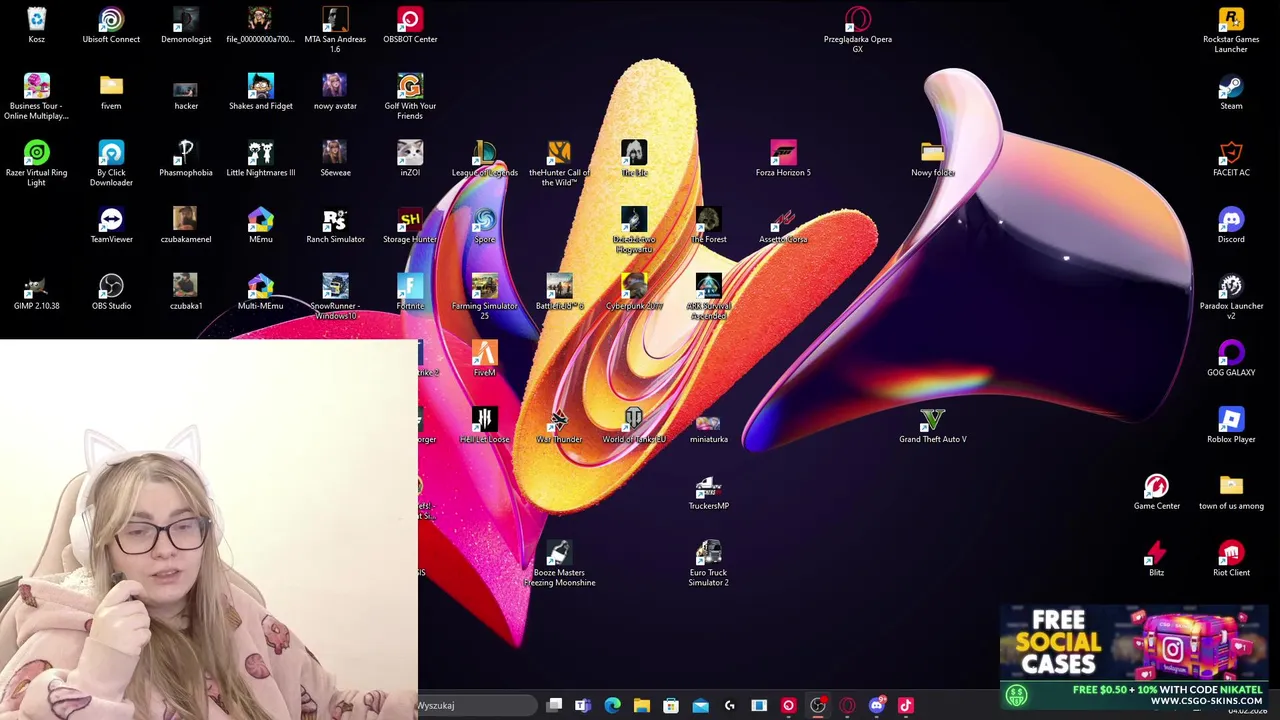Select the Spore desktop icon
Screen dimensions: 1280x720
[x=484, y=226]
